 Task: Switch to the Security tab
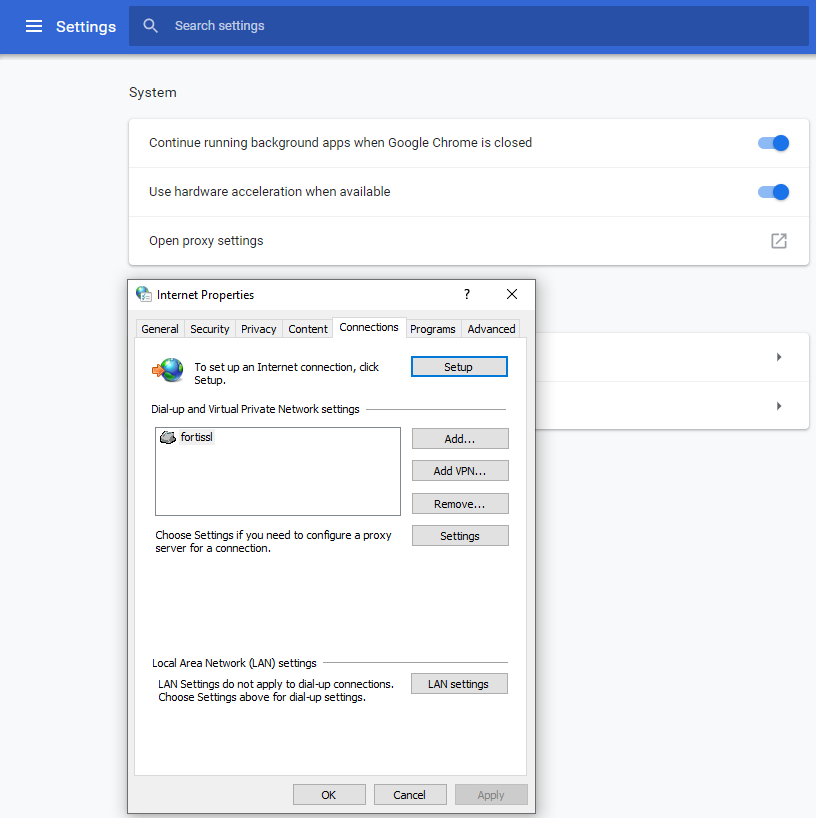click(x=209, y=328)
